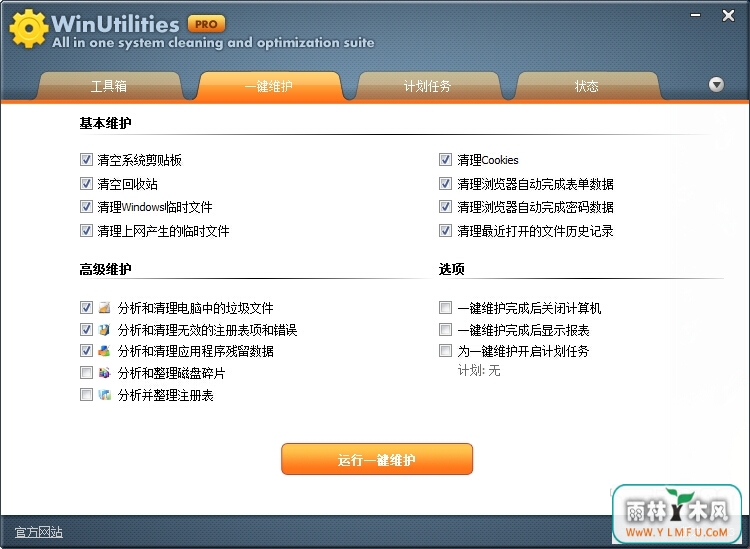750x549 pixels.
Task: Click the 选项 section heading
Action: [452, 269]
